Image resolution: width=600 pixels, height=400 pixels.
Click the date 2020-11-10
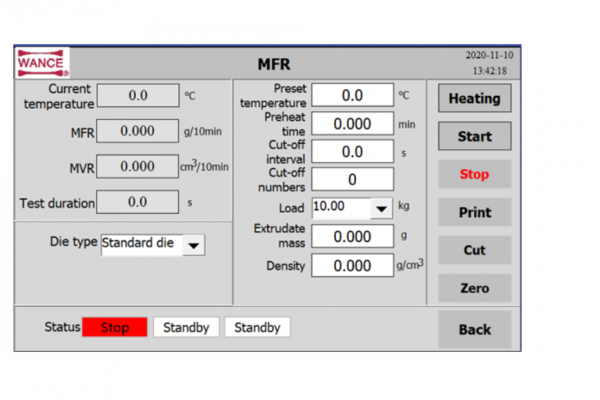[489, 56]
